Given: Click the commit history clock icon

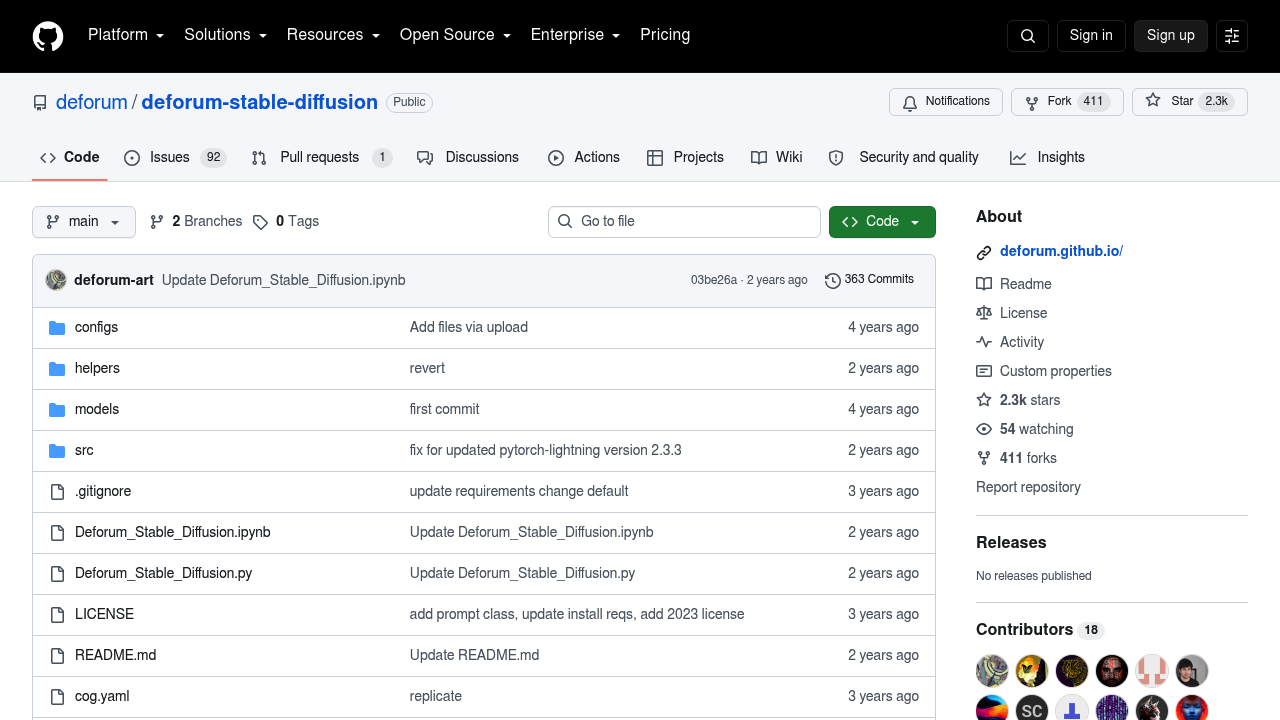Looking at the screenshot, I should pos(832,280).
